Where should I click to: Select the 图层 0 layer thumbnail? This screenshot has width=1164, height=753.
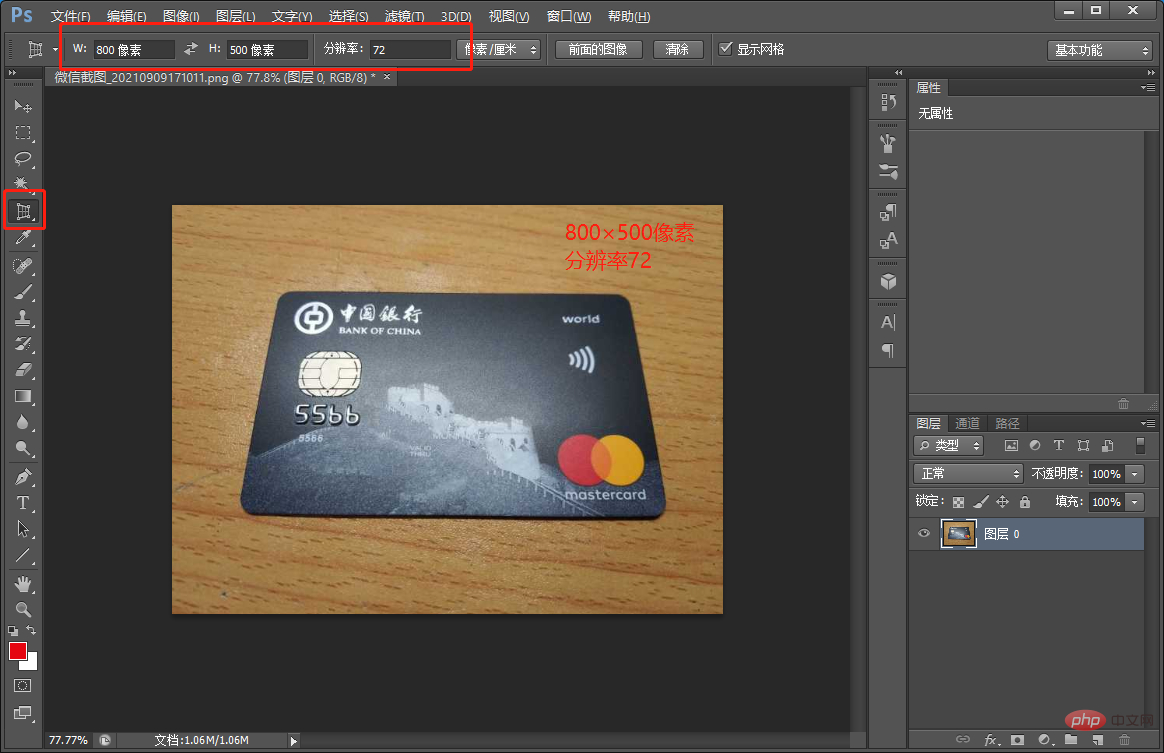click(x=958, y=534)
